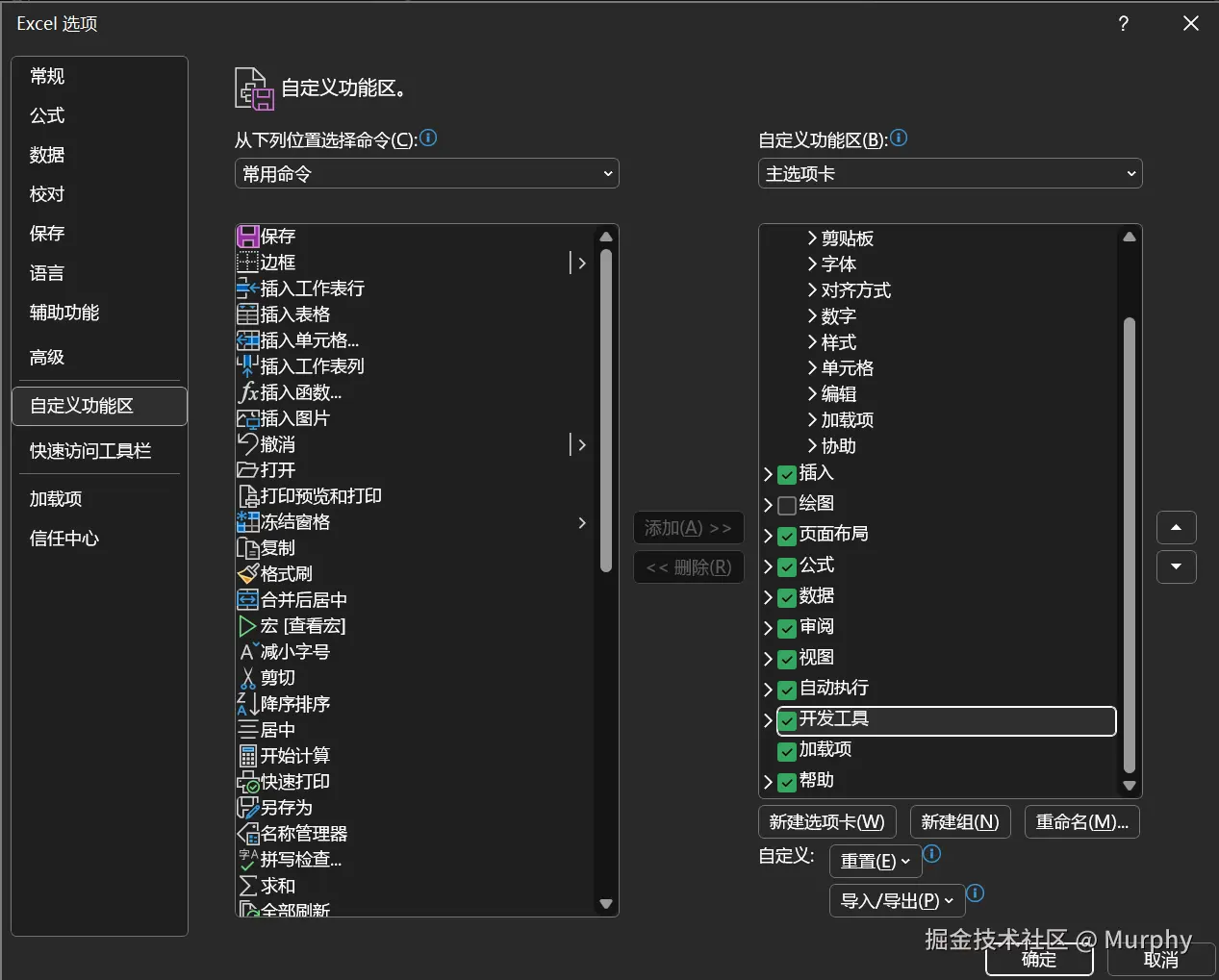Open the 重置(E) dropdown button

[x=876, y=861]
